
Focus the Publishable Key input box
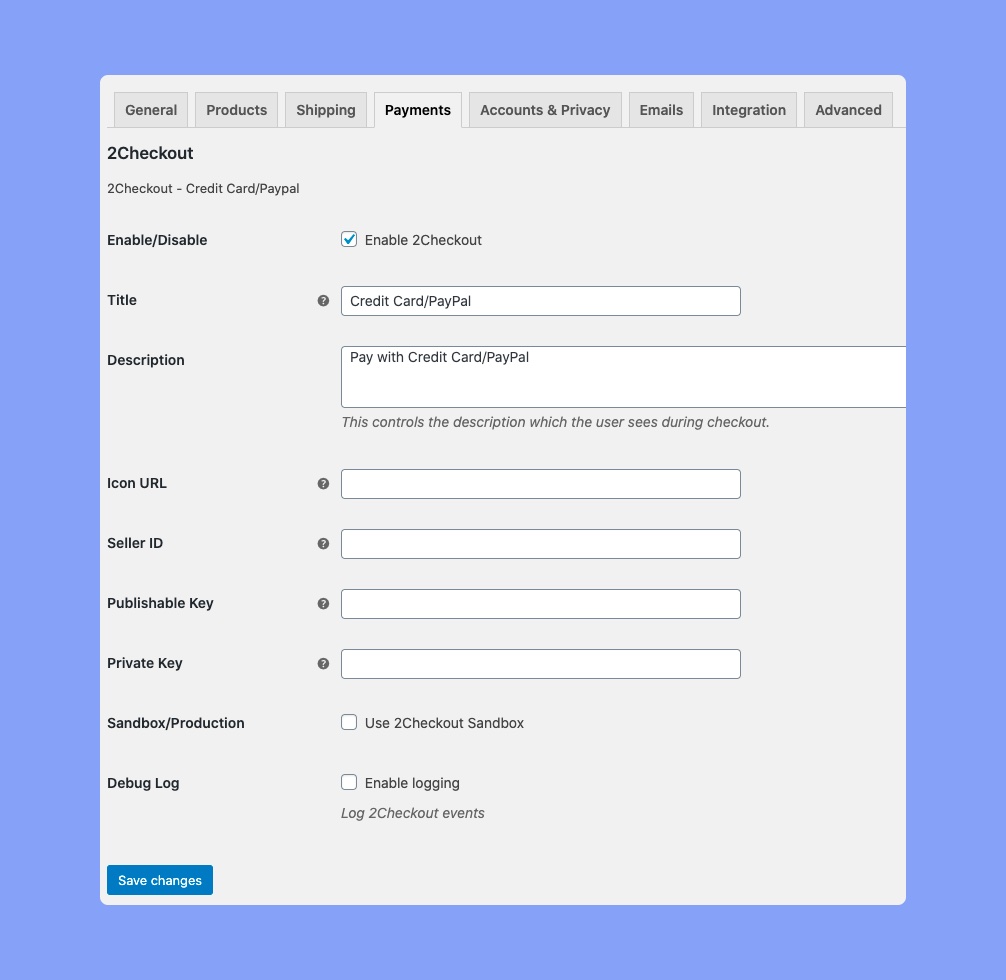(541, 604)
